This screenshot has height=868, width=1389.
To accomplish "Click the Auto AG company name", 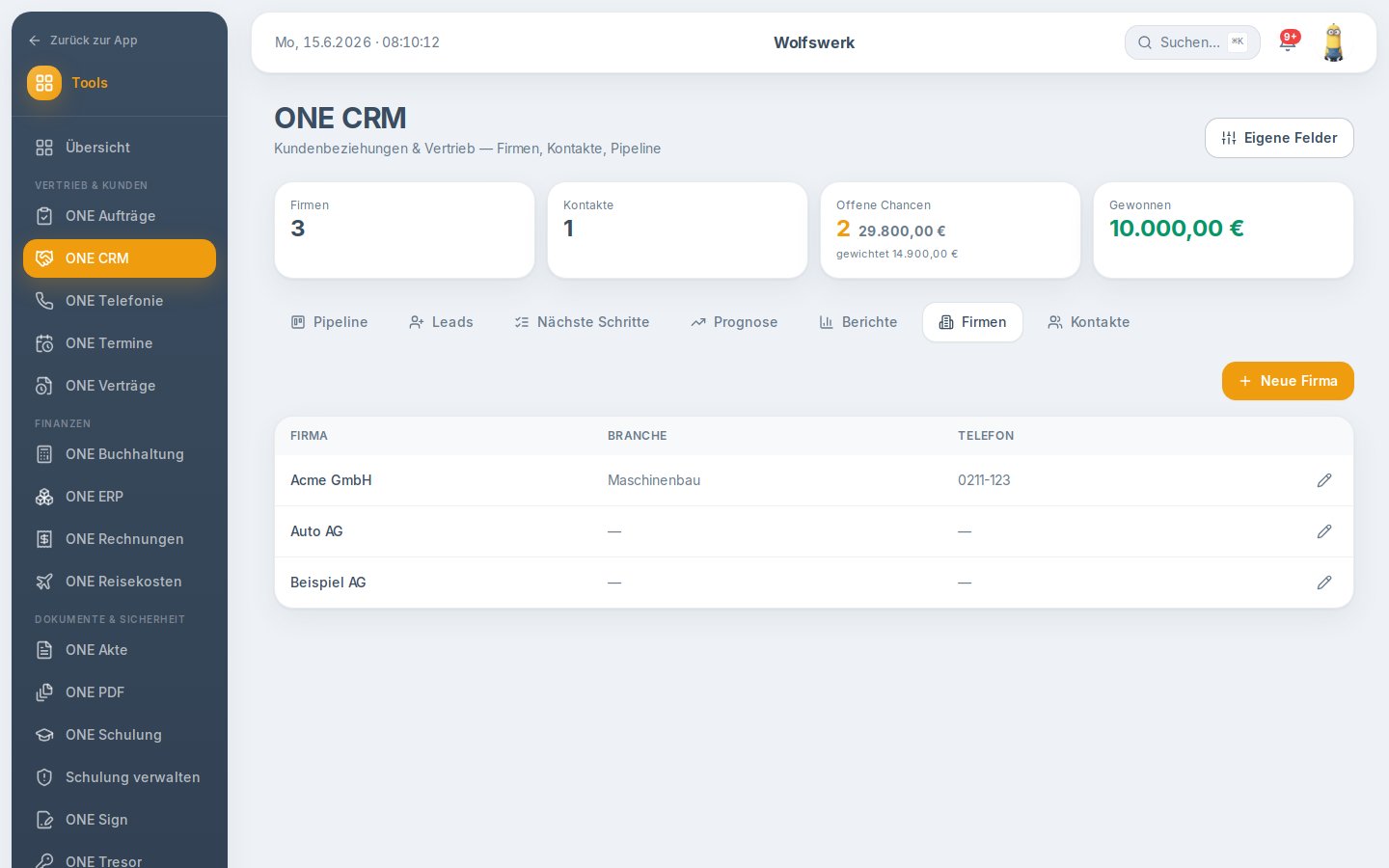I will tap(316, 531).
